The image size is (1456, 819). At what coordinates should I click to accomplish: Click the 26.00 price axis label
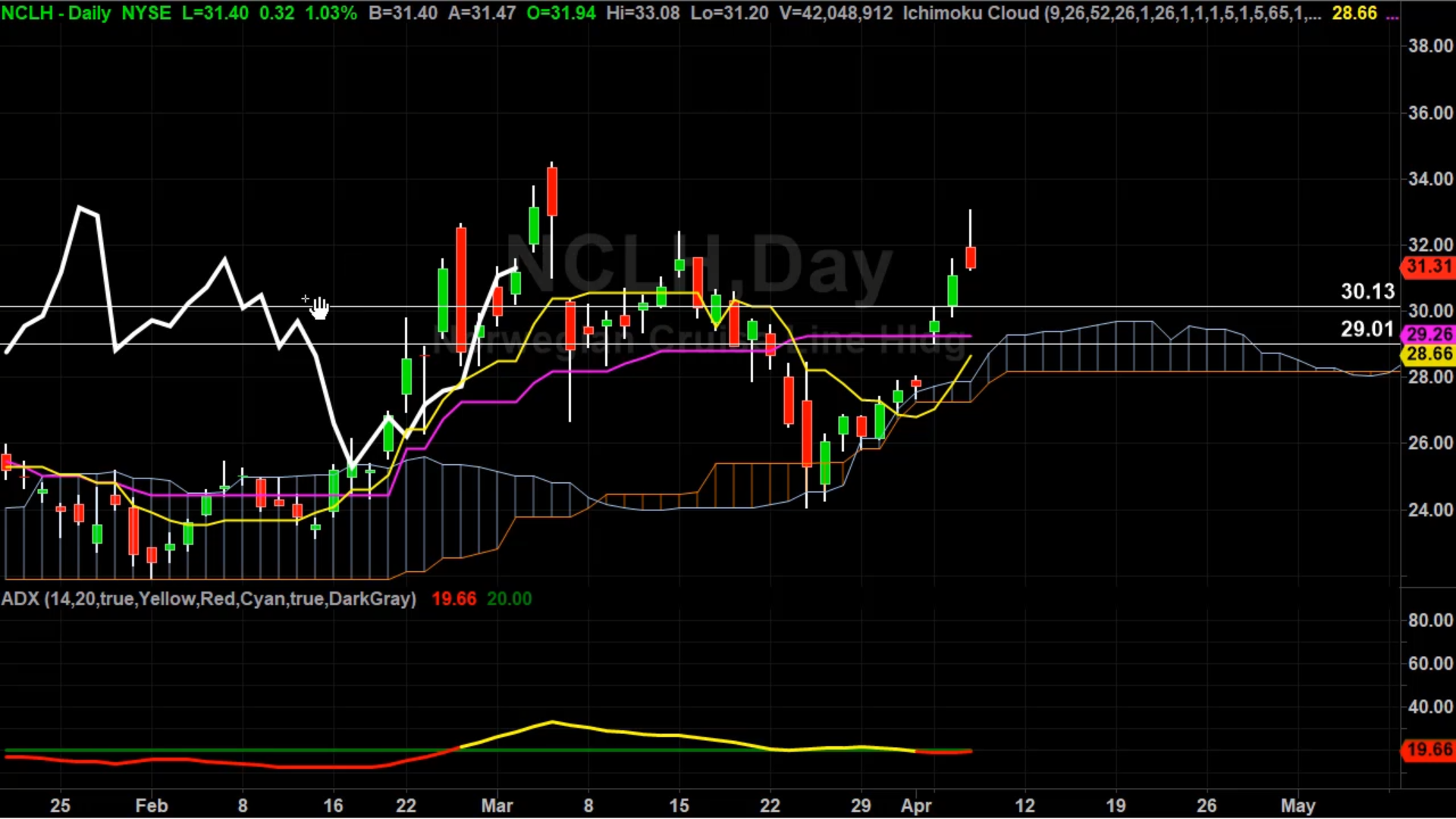pos(1430,443)
